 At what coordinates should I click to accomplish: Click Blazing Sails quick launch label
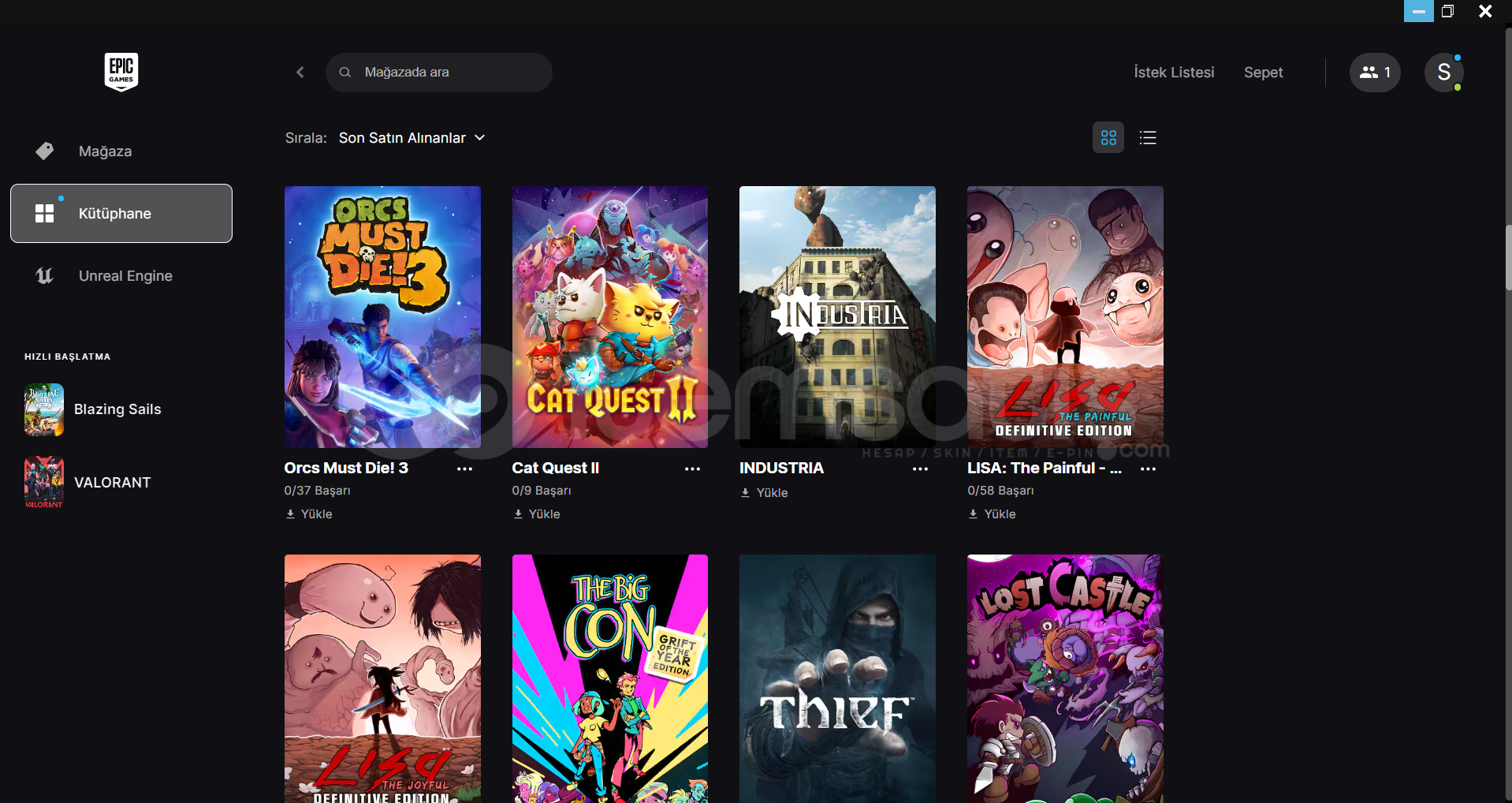tap(117, 409)
